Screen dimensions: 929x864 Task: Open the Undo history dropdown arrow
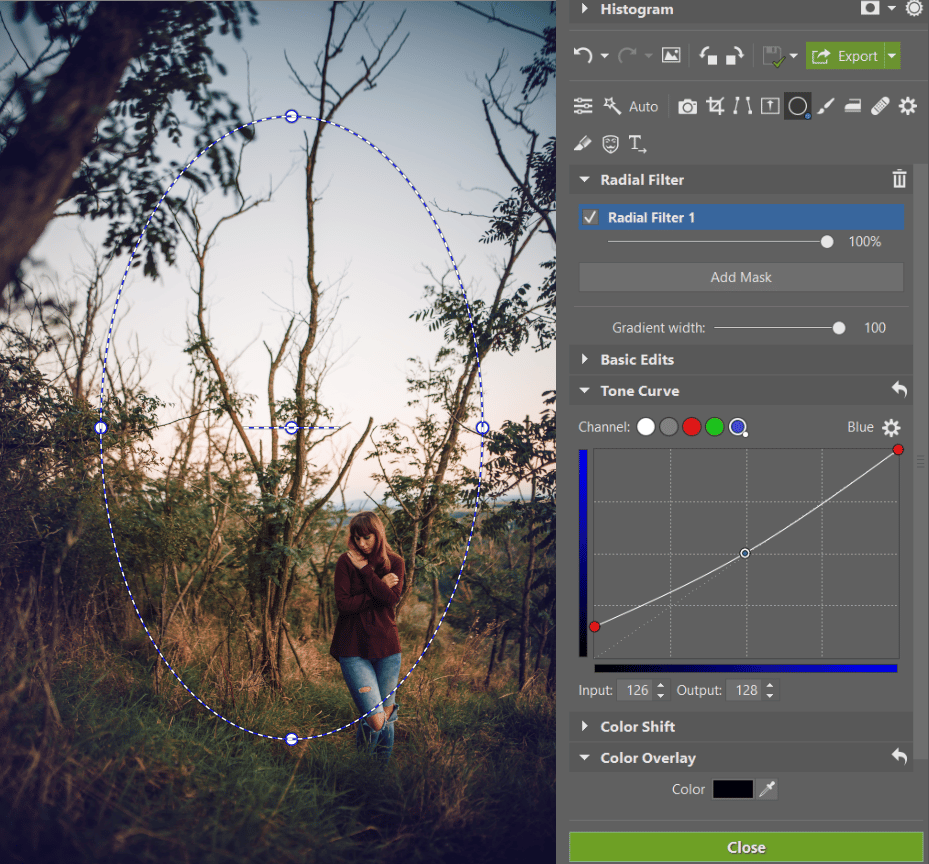[x=604, y=56]
